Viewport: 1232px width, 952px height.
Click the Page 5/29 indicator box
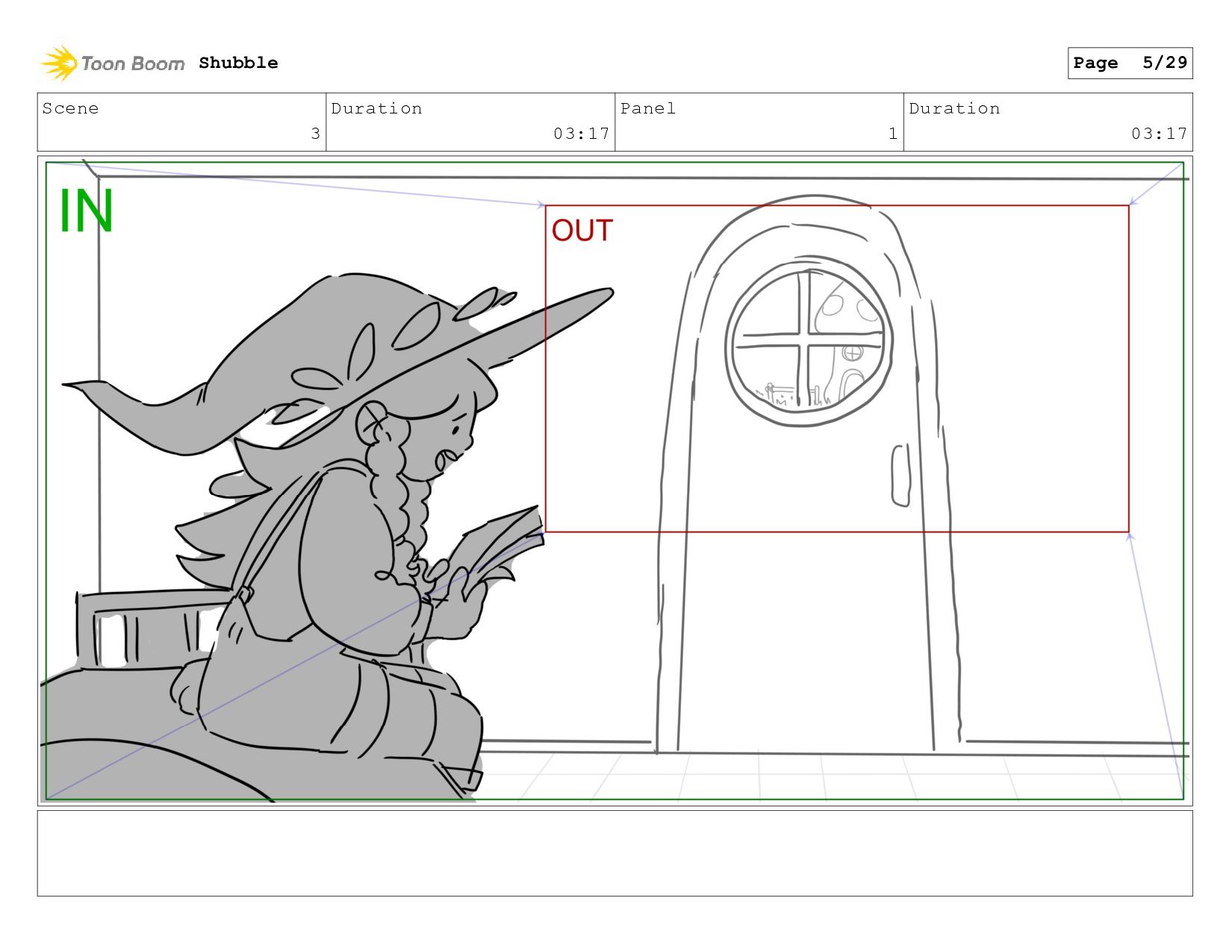tap(1130, 63)
